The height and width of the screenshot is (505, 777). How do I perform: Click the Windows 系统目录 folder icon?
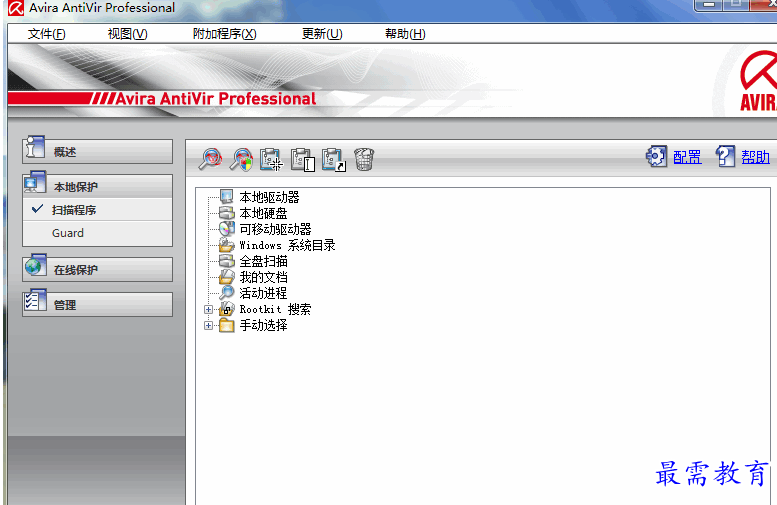coord(226,245)
